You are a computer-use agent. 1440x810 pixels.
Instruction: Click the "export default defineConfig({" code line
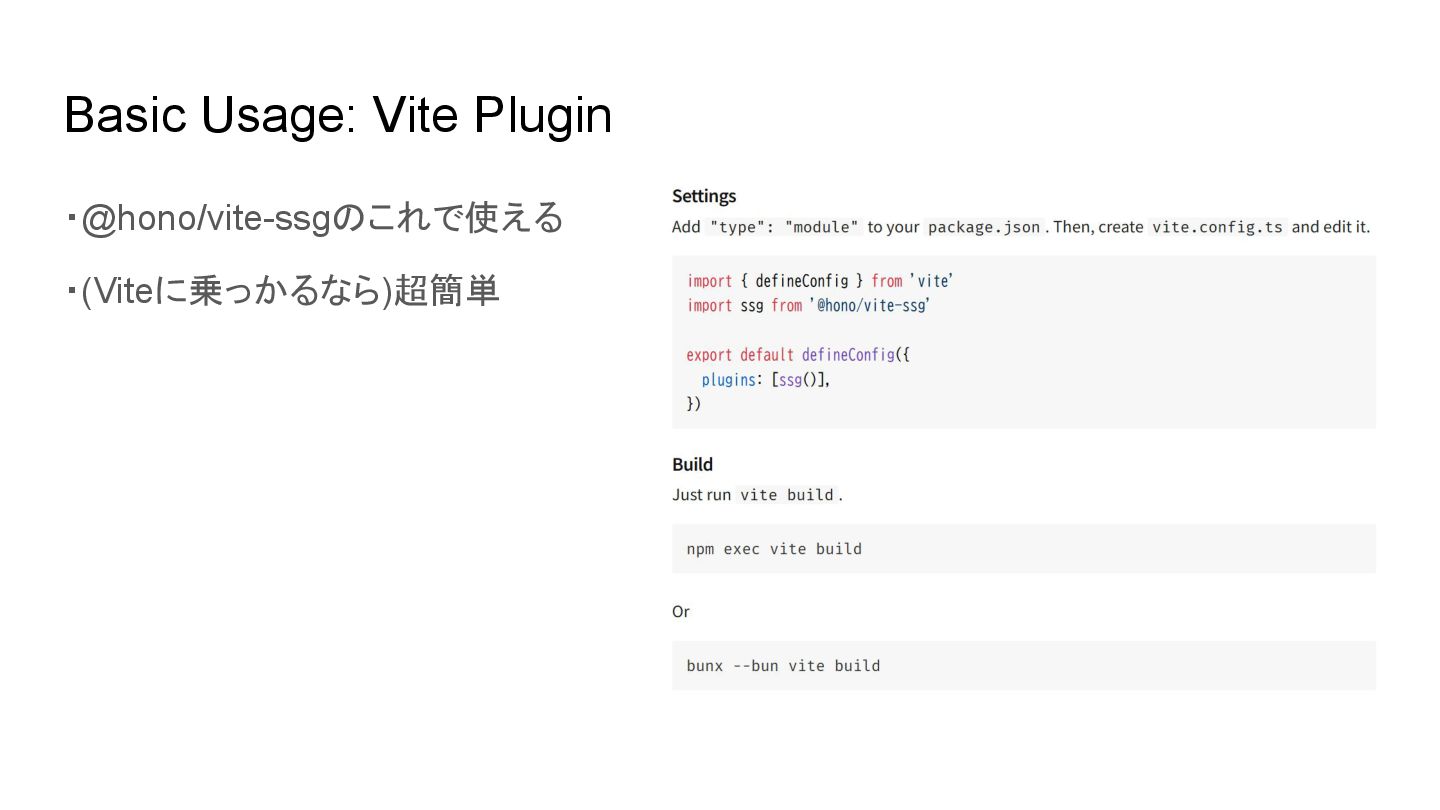tap(798, 355)
